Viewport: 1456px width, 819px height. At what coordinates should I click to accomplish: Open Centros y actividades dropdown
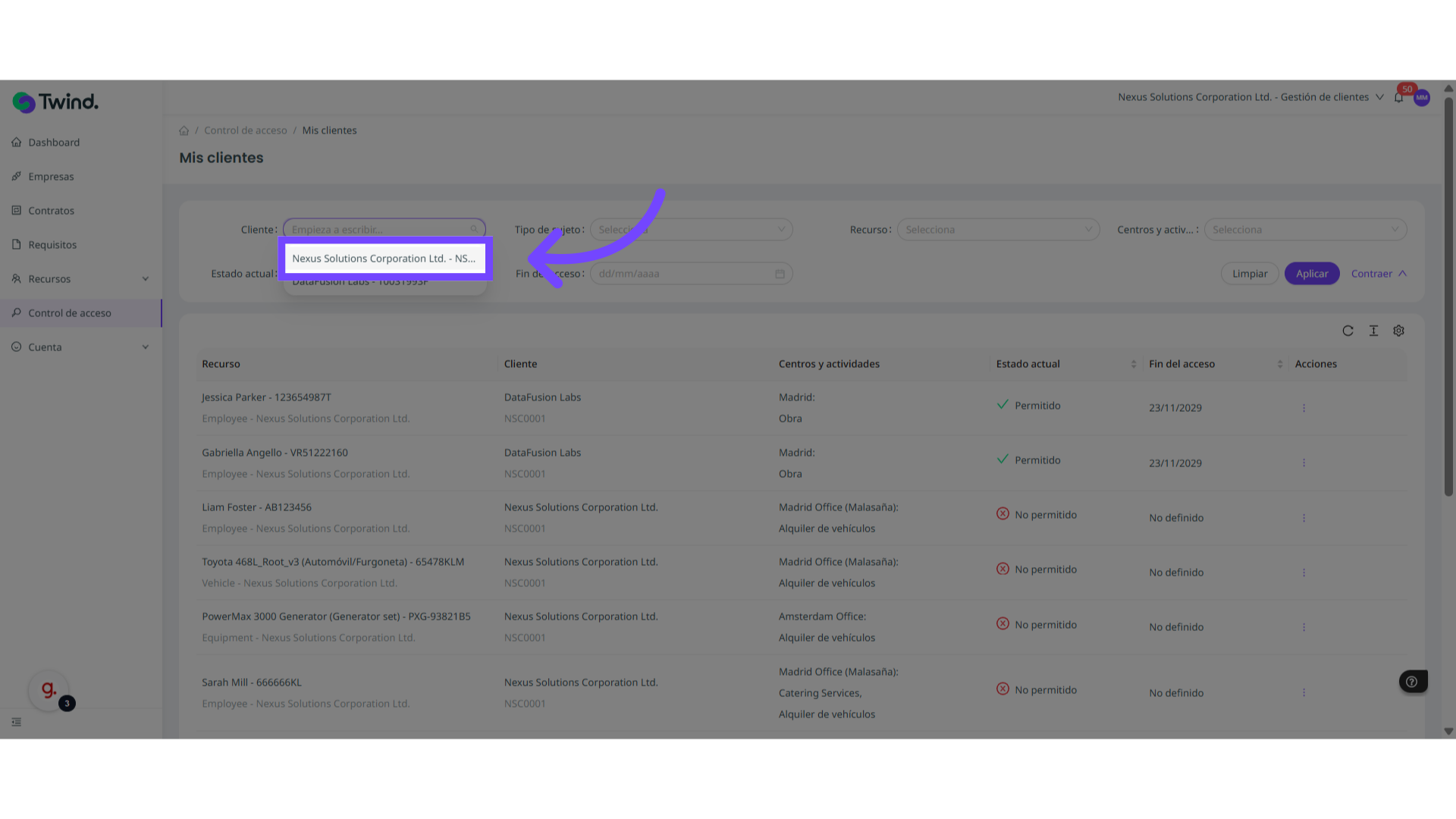pos(1304,230)
